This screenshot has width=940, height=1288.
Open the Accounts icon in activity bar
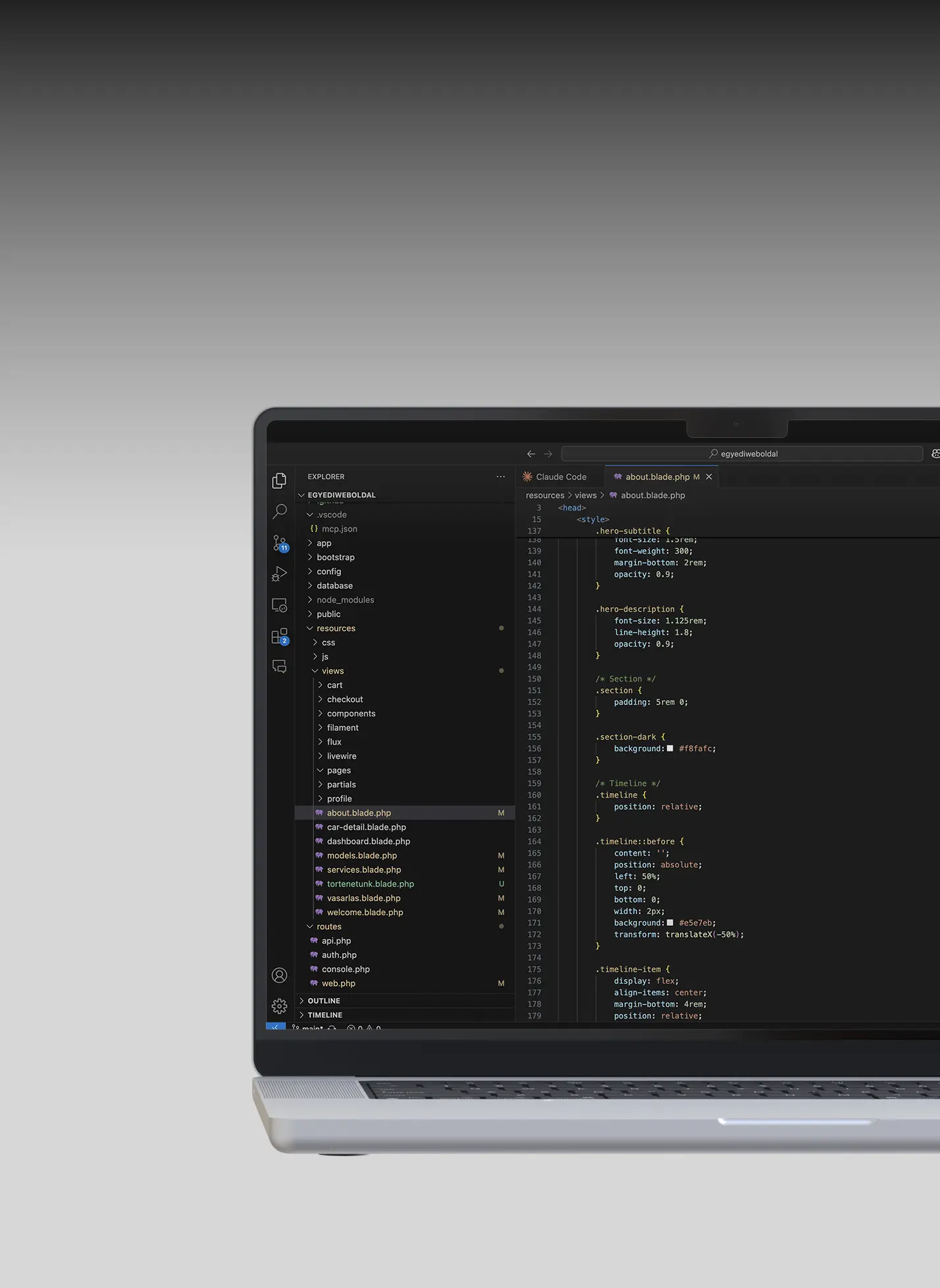[279, 975]
